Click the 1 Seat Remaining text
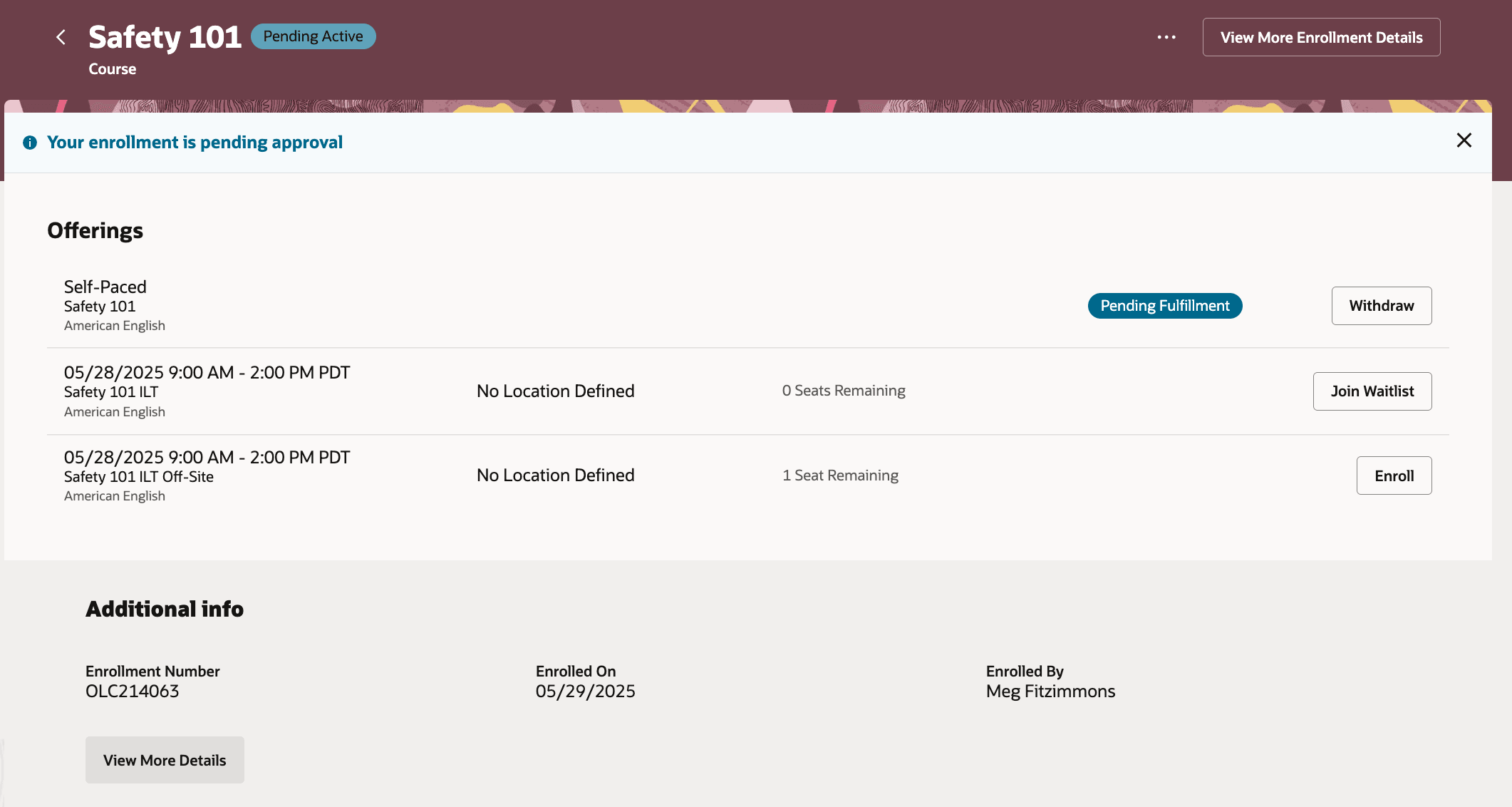The width and height of the screenshot is (1512, 807). click(840, 476)
